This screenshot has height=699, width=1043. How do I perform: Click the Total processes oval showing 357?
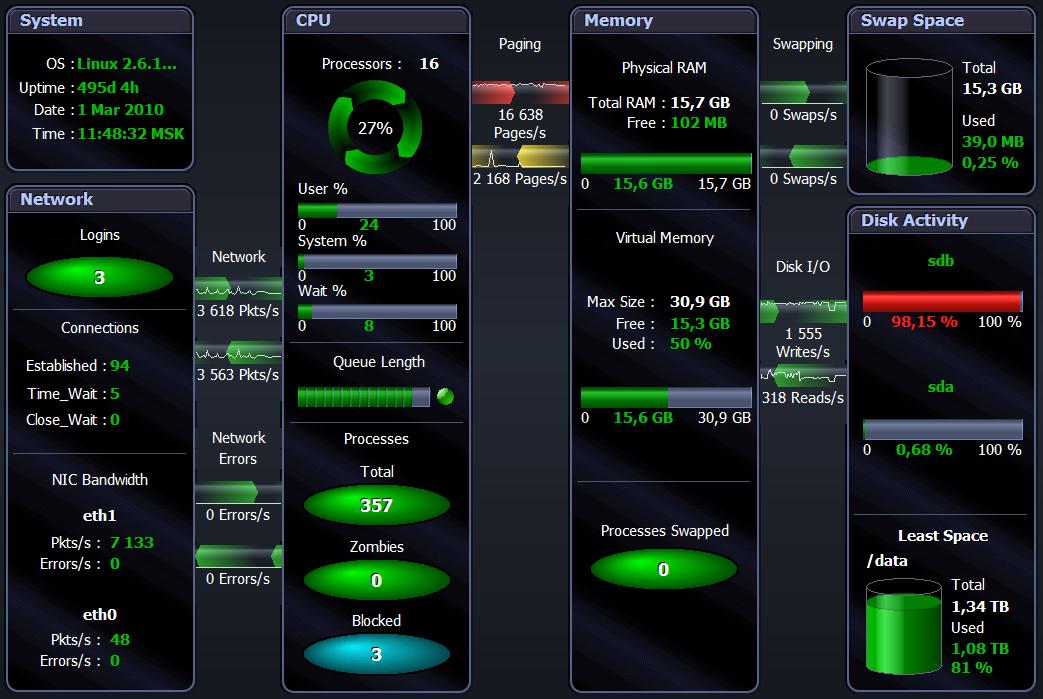[376, 505]
